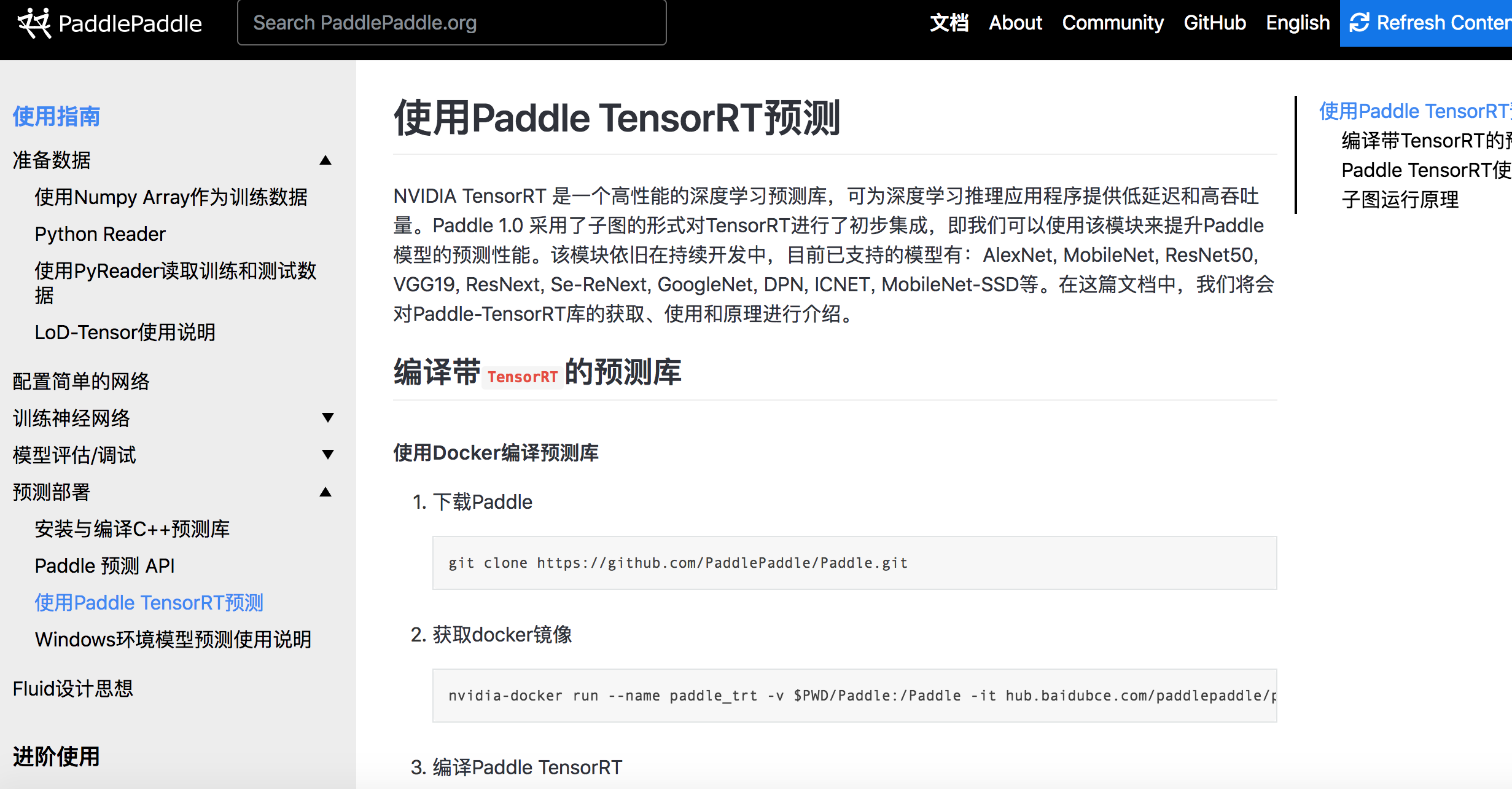Open 训练神经网络 sidebar item
Screen dimensions: 1512x789
tap(71, 418)
